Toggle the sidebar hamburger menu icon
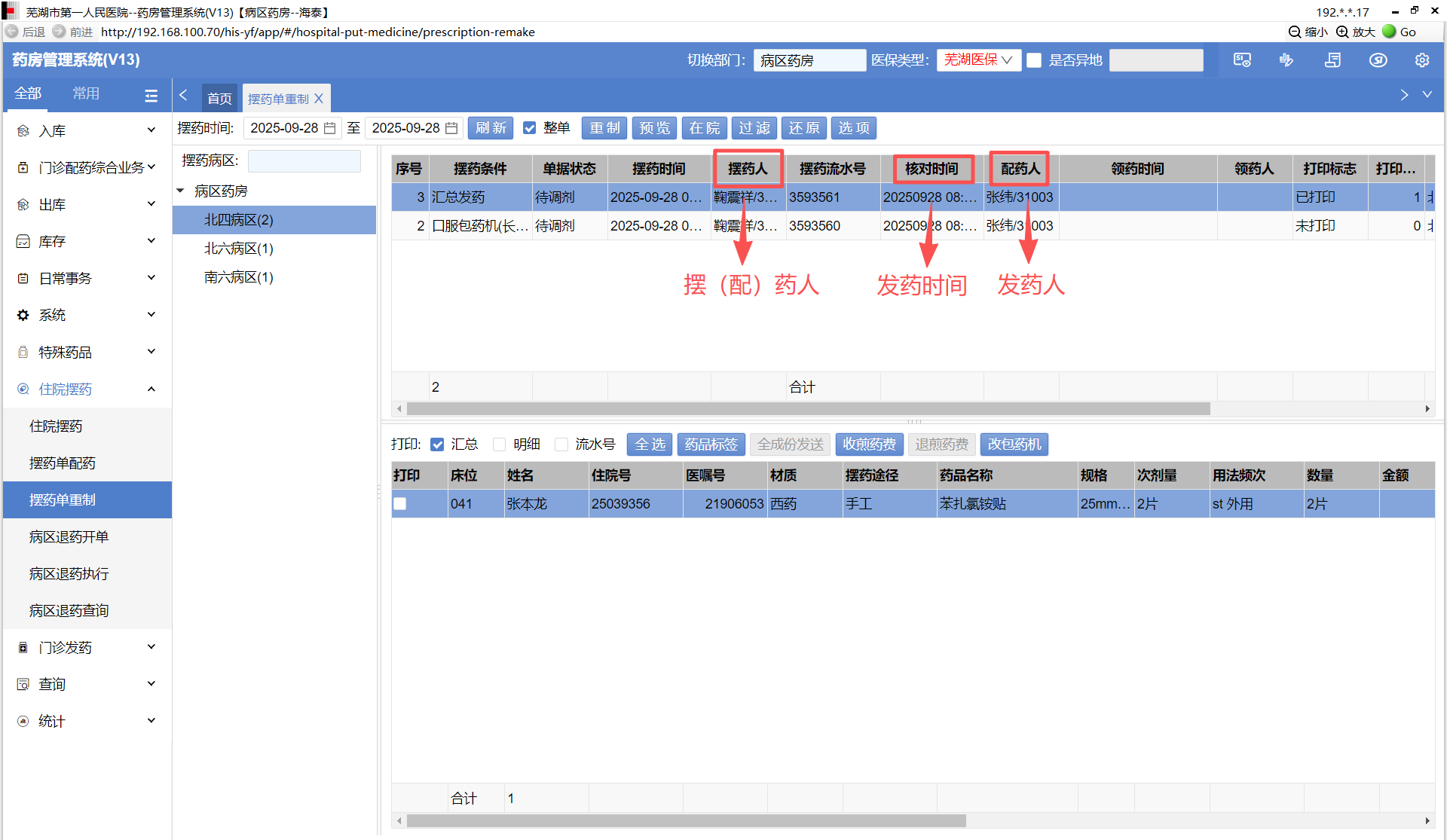 [151, 95]
